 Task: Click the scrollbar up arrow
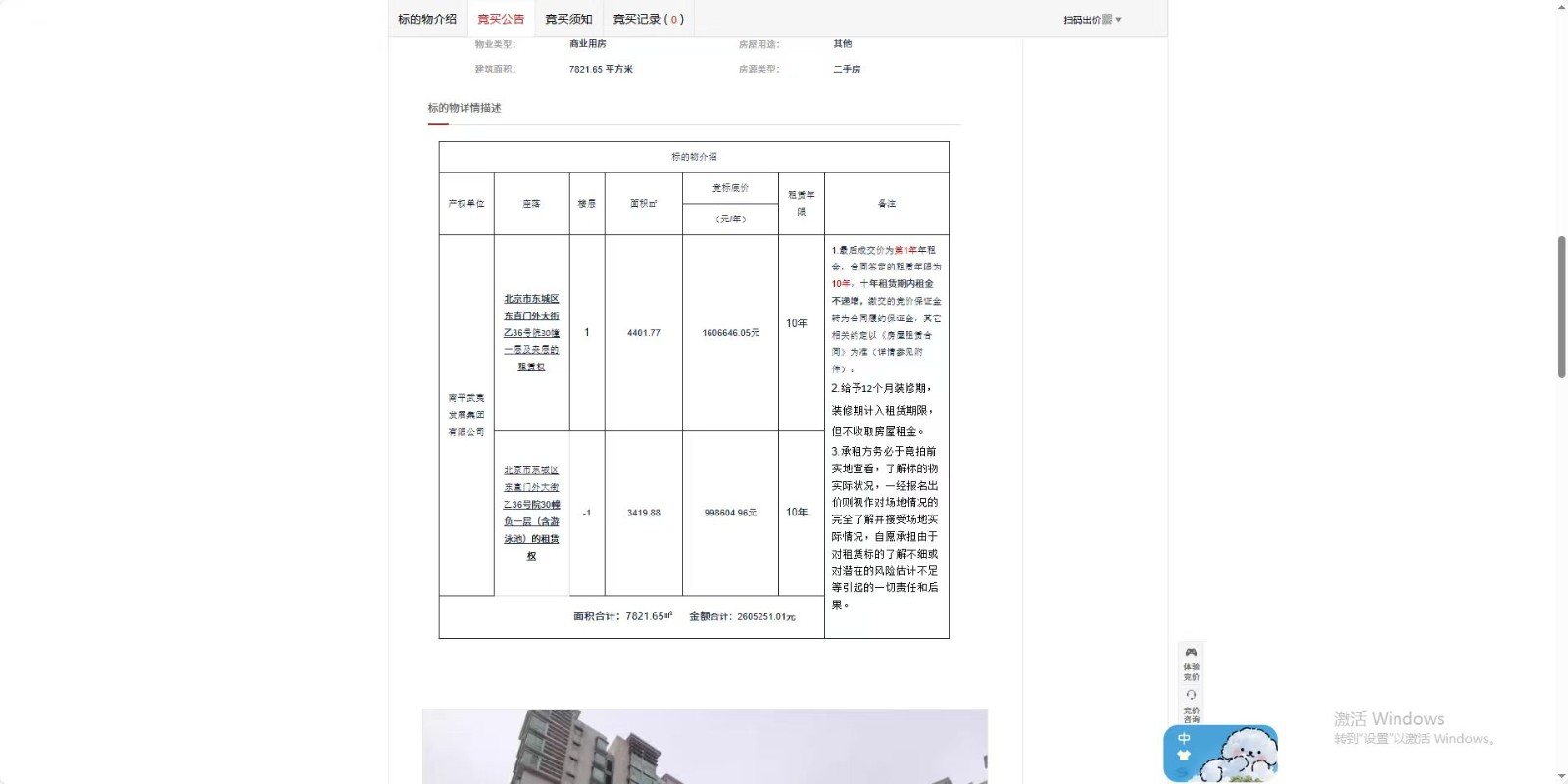coord(1561,7)
